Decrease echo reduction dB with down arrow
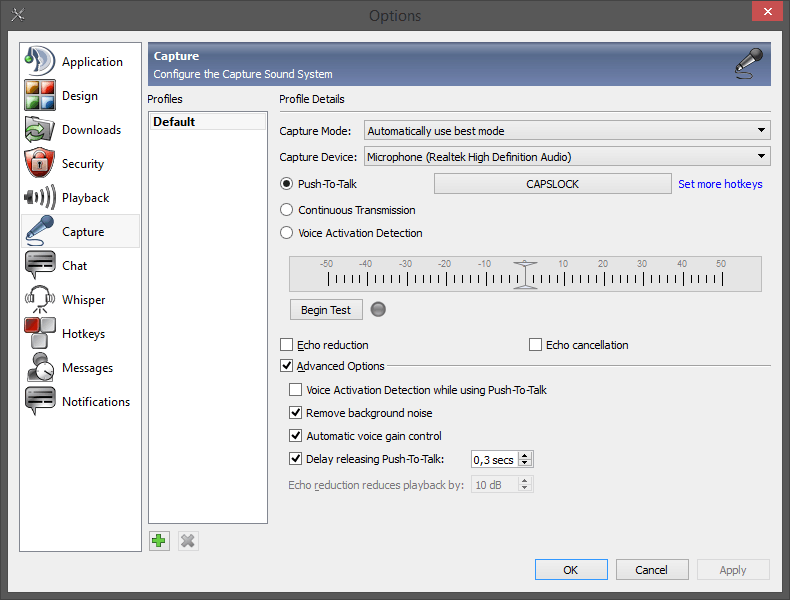790x600 pixels. pyautogui.click(x=525, y=488)
